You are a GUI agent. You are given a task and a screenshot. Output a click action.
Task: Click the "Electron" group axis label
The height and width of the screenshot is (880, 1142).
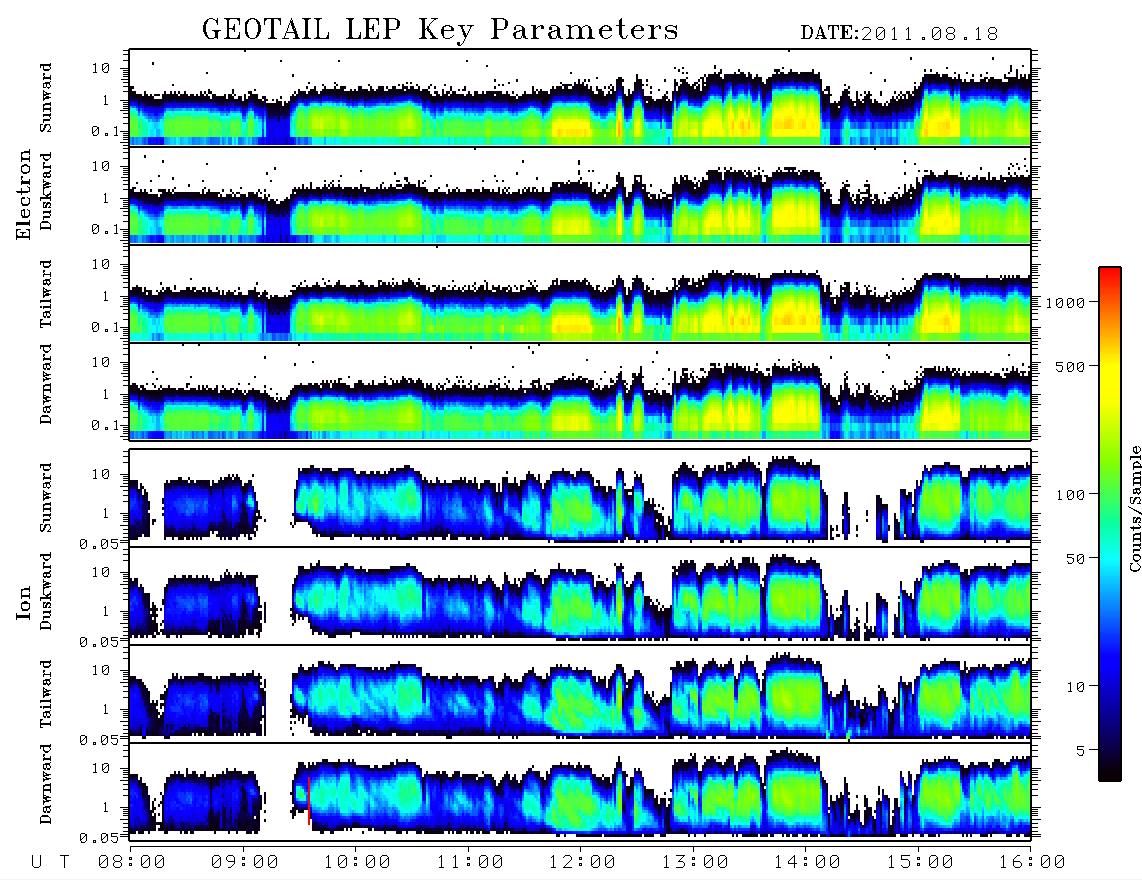click(x=24, y=195)
